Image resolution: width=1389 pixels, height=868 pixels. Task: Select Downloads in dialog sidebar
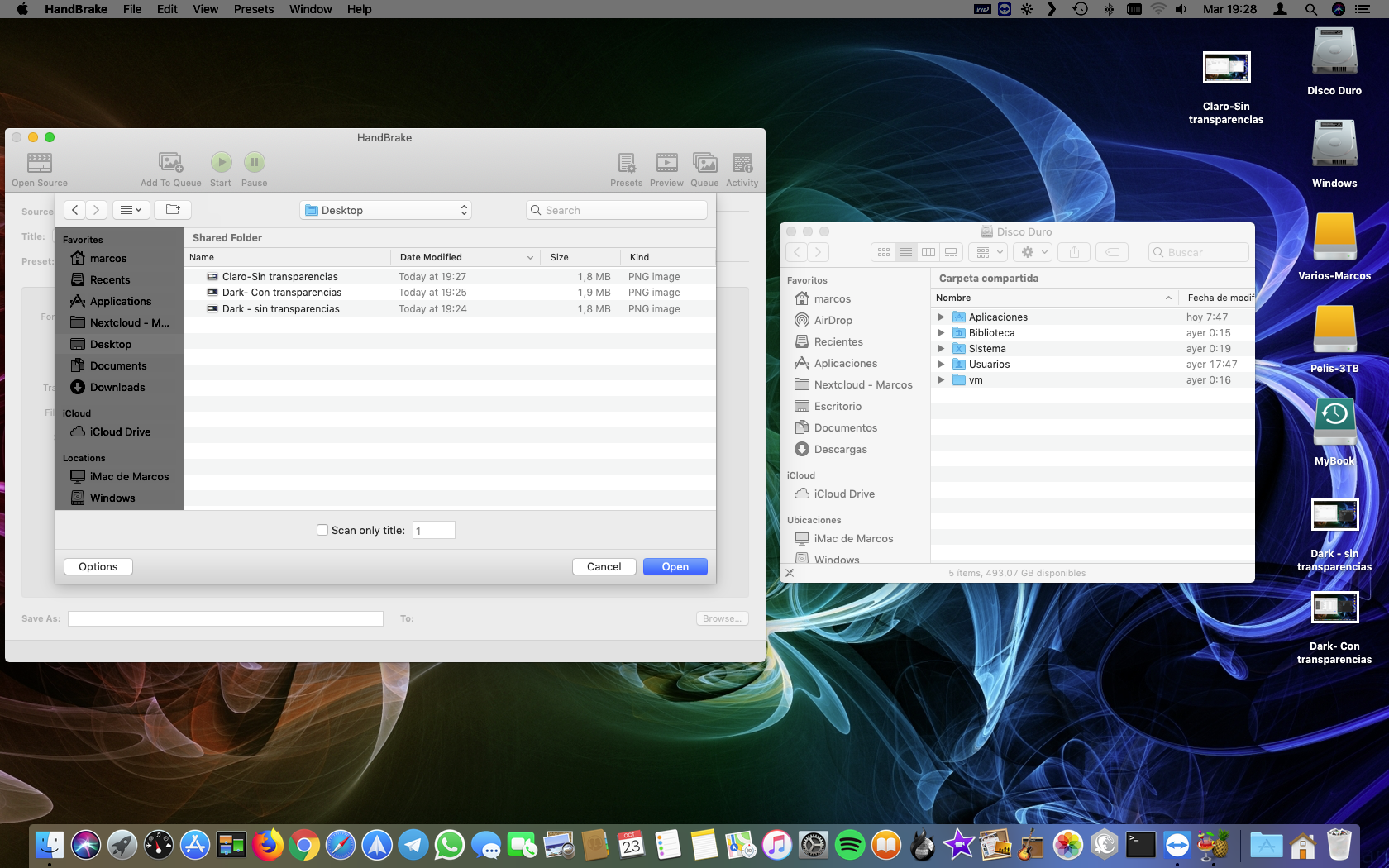pyautogui.click(x=117, y=388)
